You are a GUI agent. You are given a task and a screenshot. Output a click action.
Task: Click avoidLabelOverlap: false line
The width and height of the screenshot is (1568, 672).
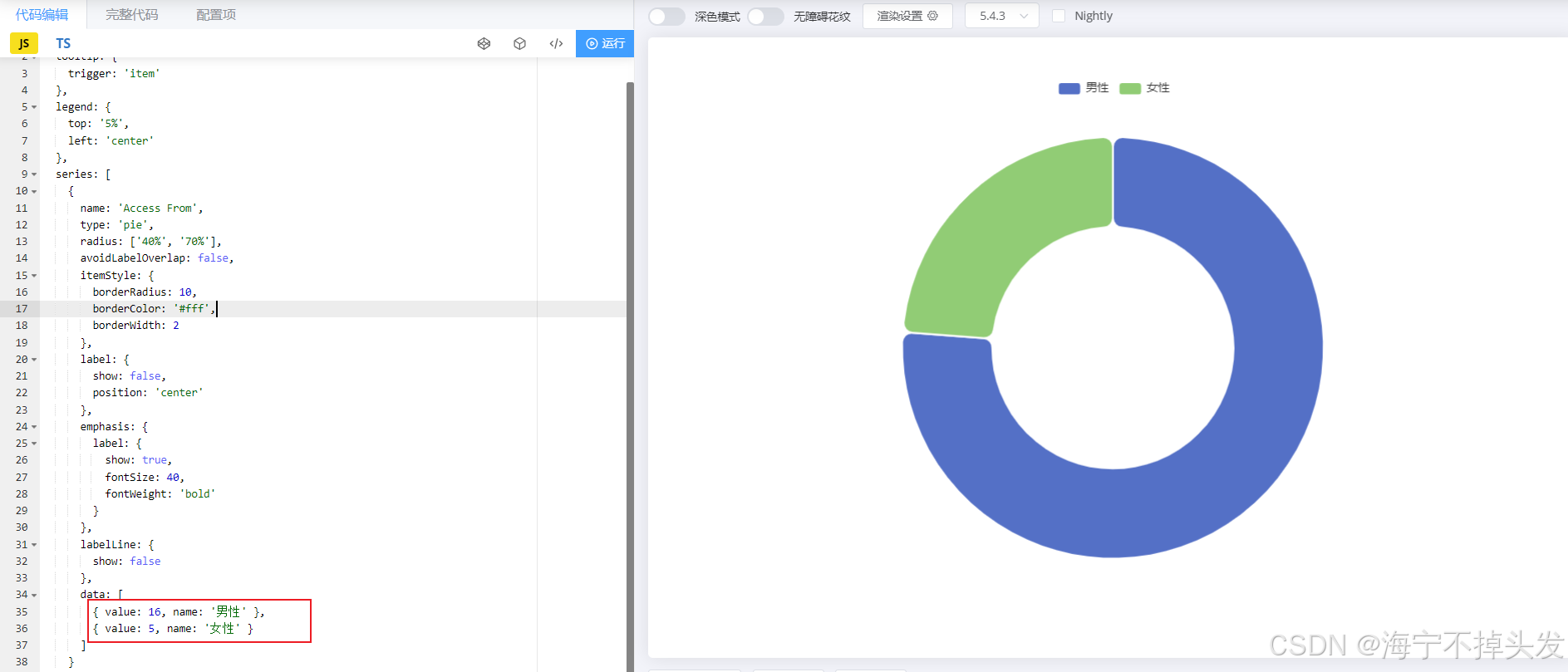(157, 258)
